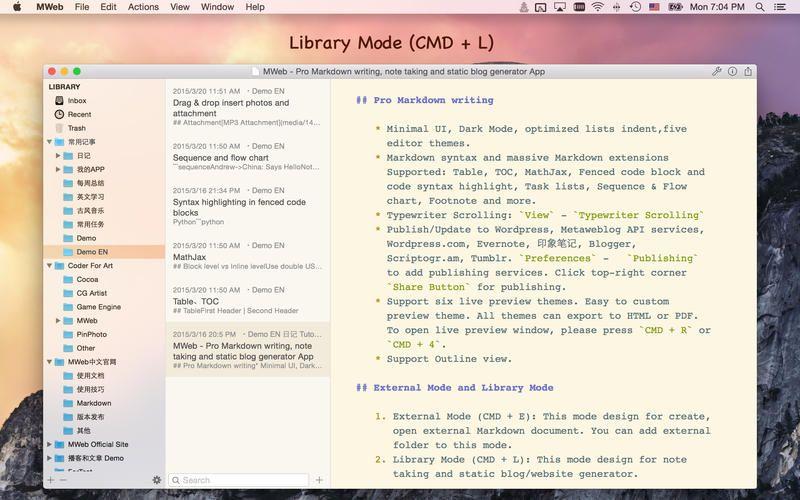Click the battery status icon

coord(675,7)
